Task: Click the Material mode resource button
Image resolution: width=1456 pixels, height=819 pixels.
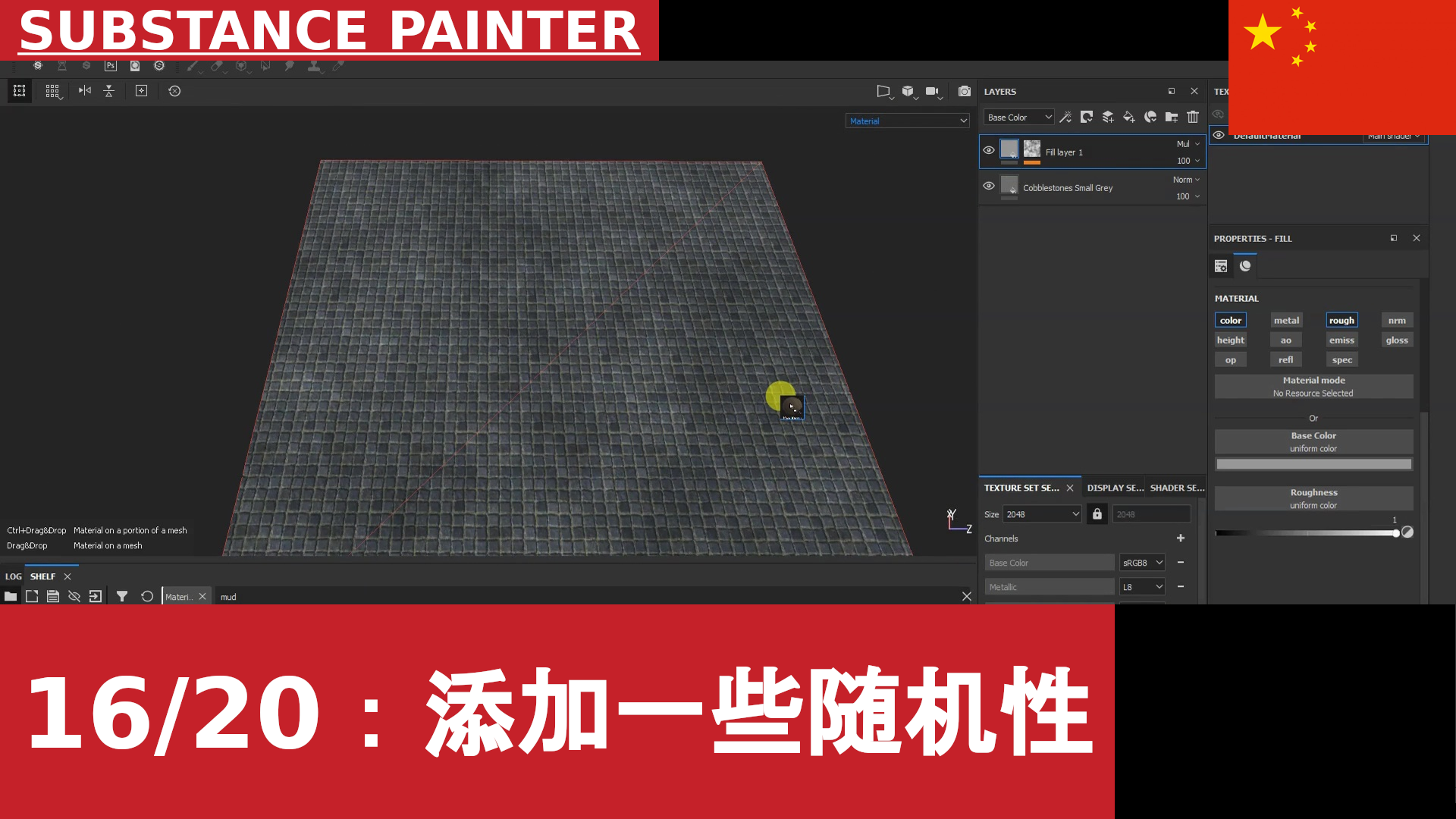Action: [x=1313, y=387]
